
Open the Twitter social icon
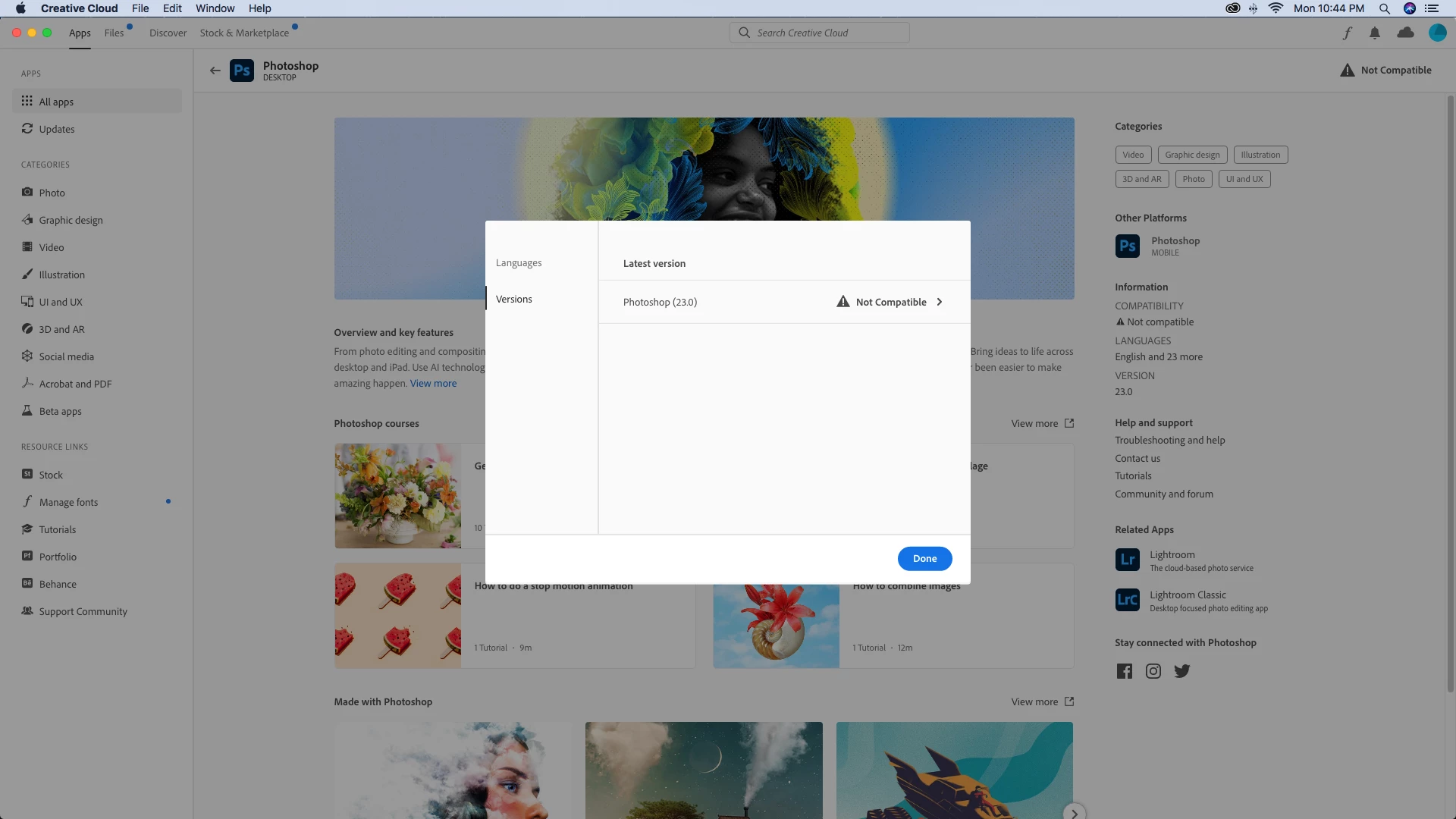1181,671
